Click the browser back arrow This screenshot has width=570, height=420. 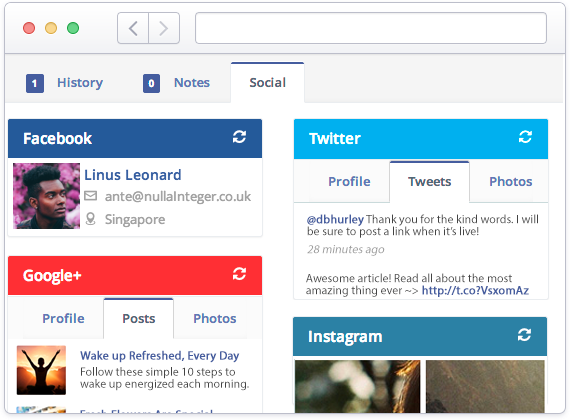coord(133,28)
